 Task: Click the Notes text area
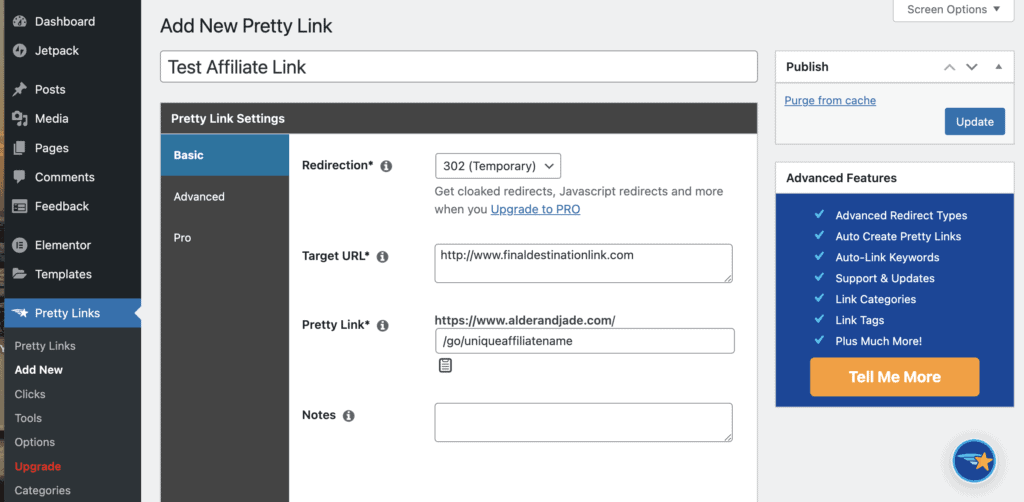pos(583,422)
